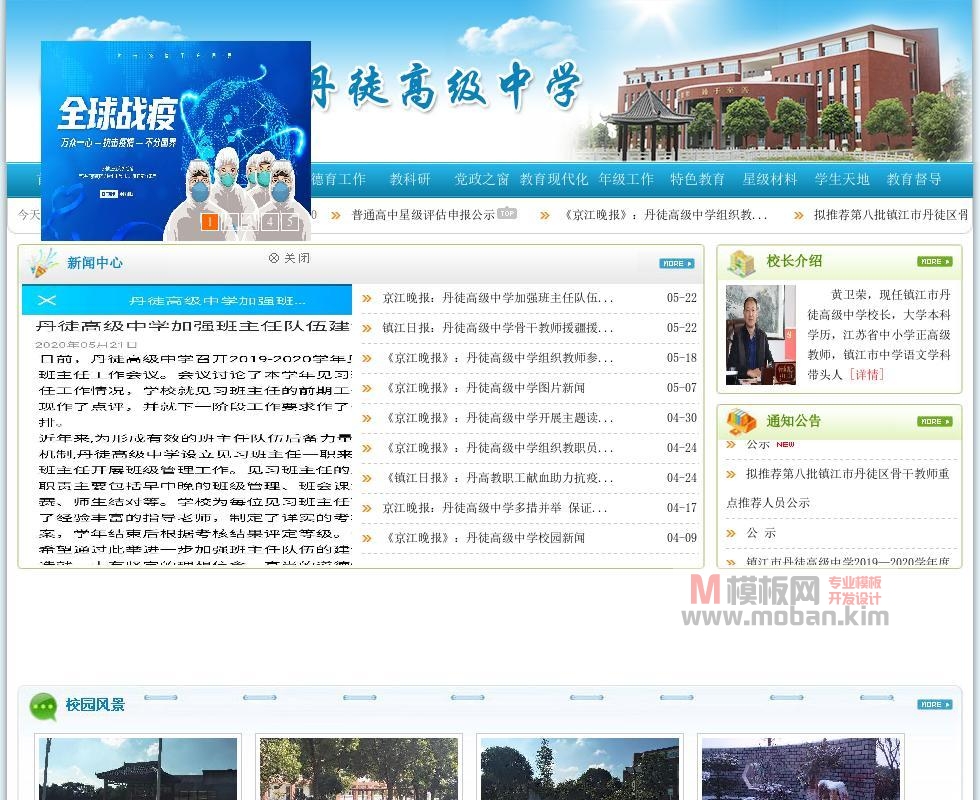Open the 年级工作 menu
The image size is (980, 800).
tap(626, 179)
